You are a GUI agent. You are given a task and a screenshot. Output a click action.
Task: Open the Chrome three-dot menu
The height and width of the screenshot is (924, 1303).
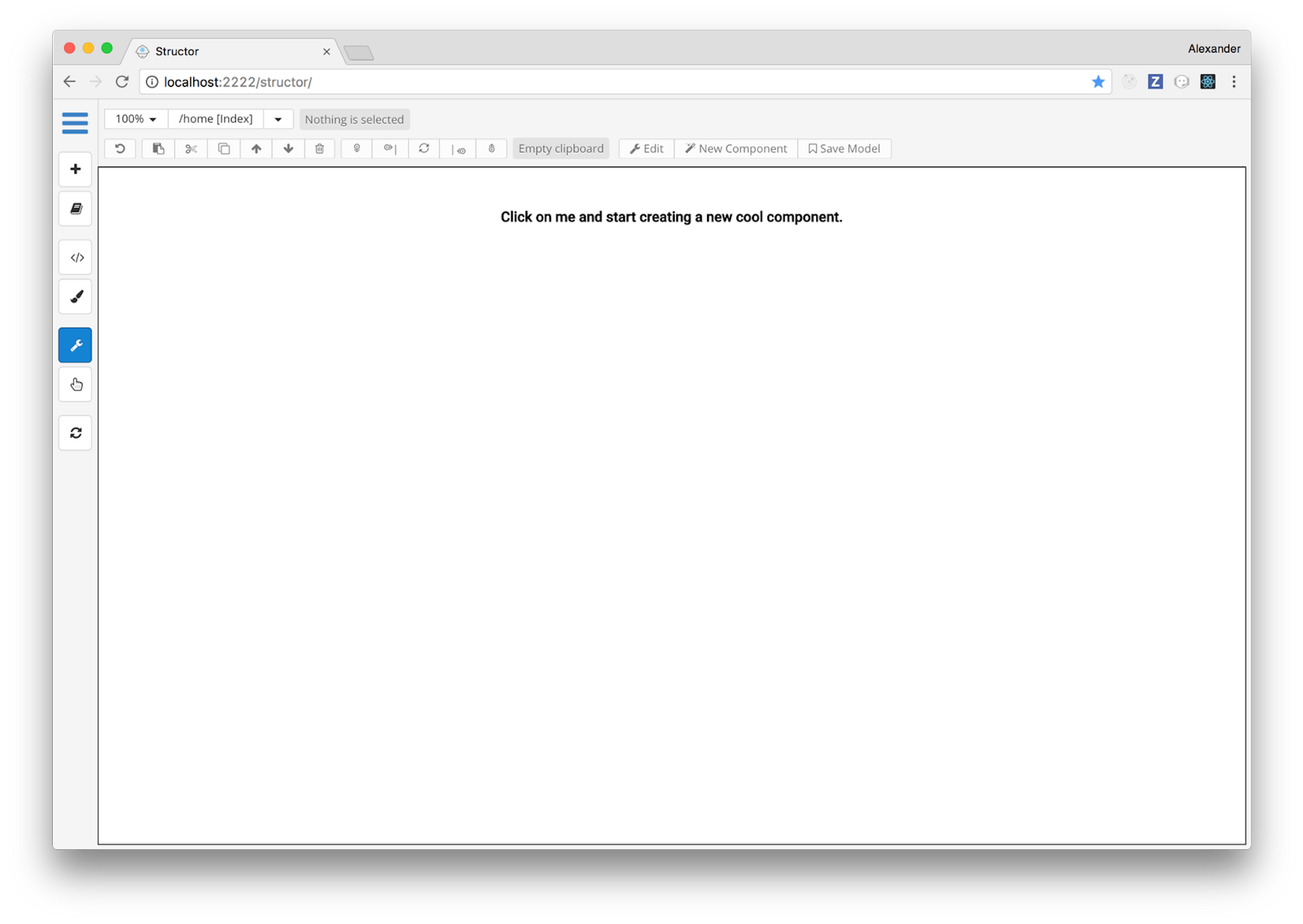pyautogui.click(x=1233, y=82)
